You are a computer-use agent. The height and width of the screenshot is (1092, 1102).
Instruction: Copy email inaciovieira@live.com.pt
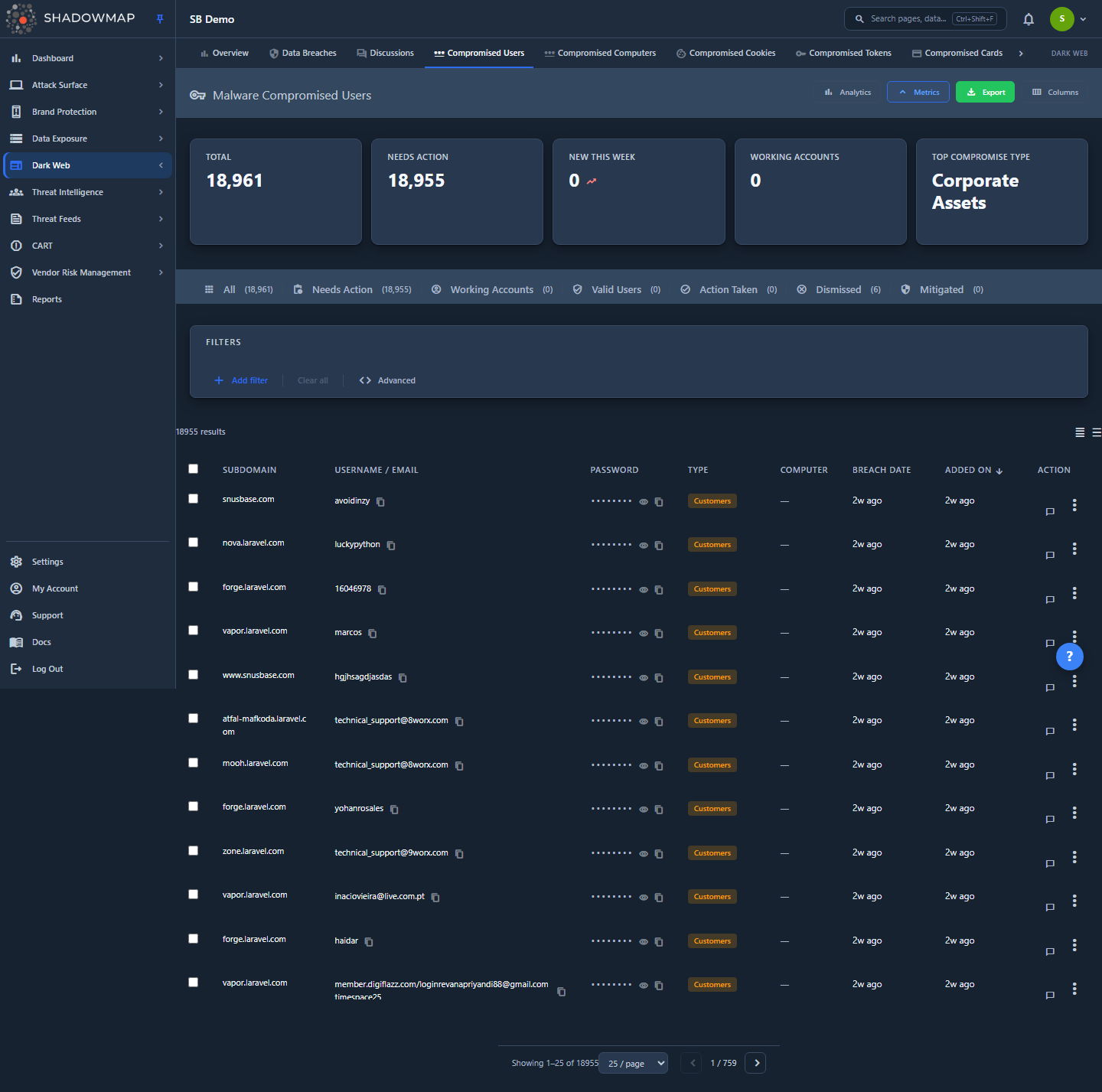(x=435, y=898)
